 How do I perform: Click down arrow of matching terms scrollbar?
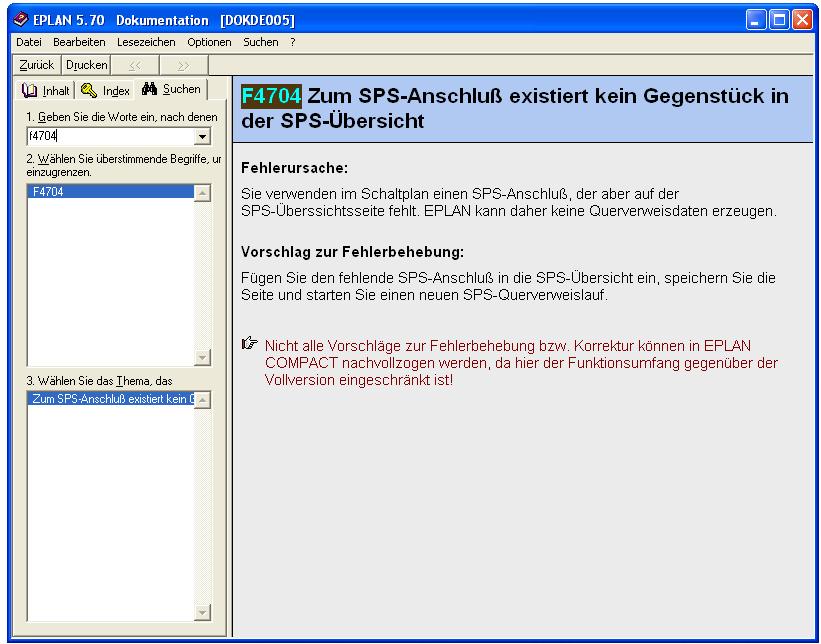click(202, 357)
